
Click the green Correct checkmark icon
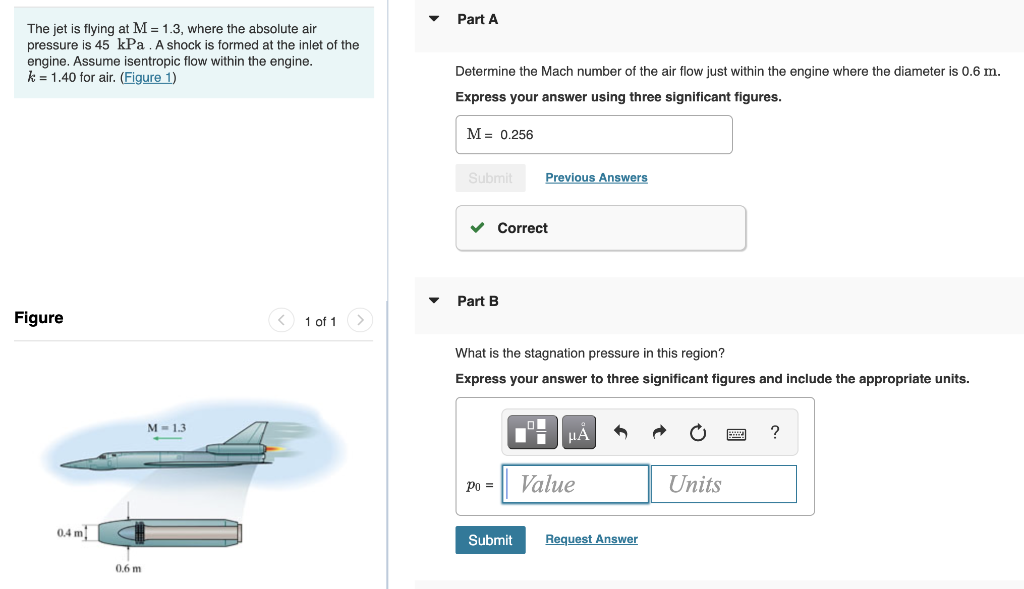[477, 228]
